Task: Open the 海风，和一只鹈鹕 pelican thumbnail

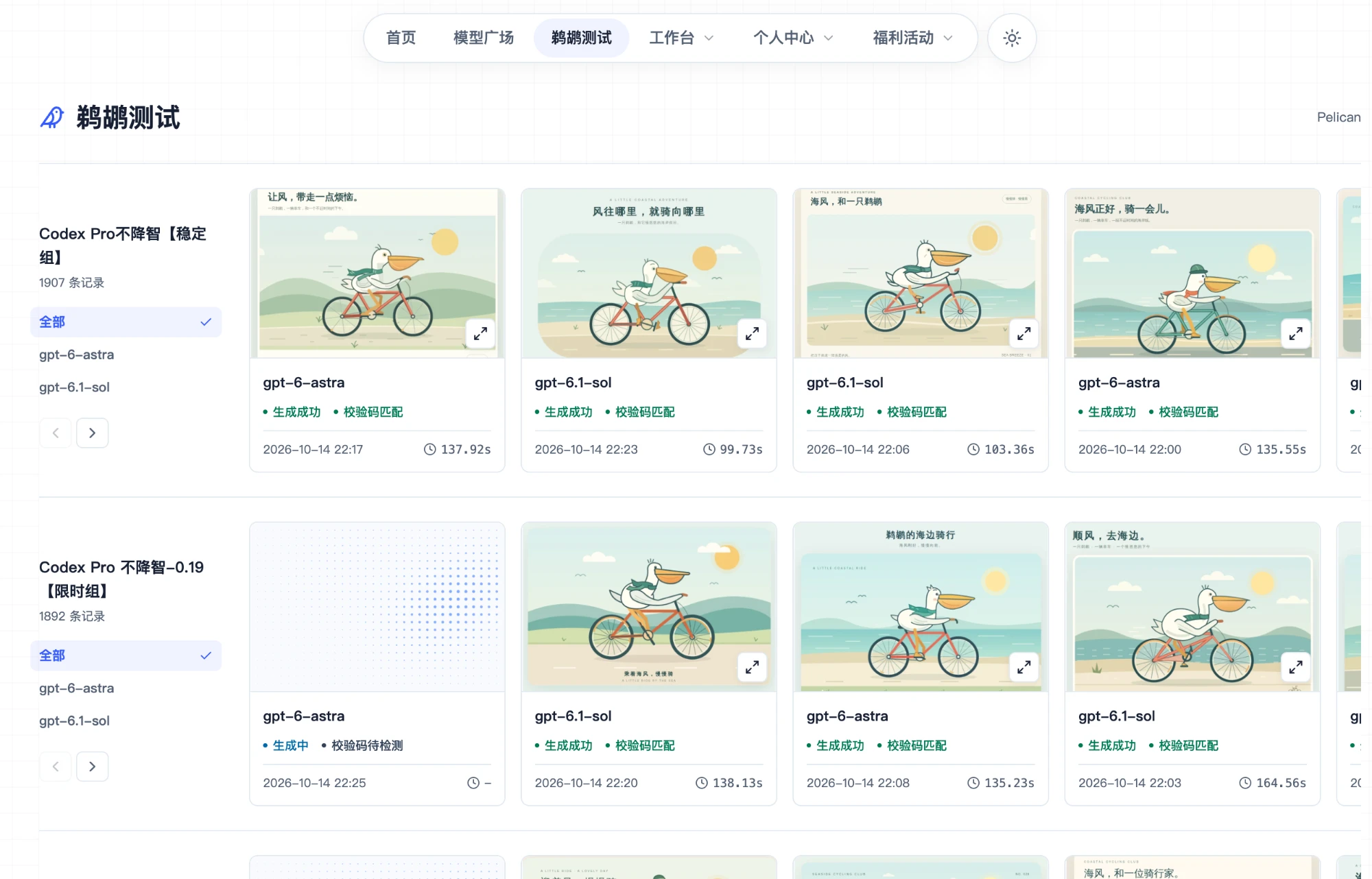Action: point(921,273)
